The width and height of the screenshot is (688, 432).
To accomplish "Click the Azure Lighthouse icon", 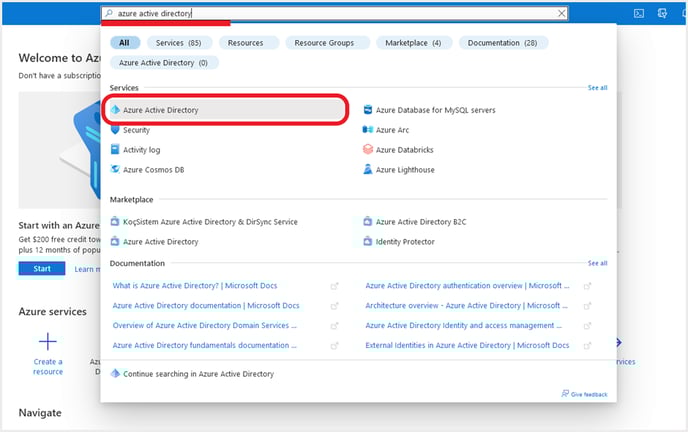I will pyautogui.click(x=368, y=169).
